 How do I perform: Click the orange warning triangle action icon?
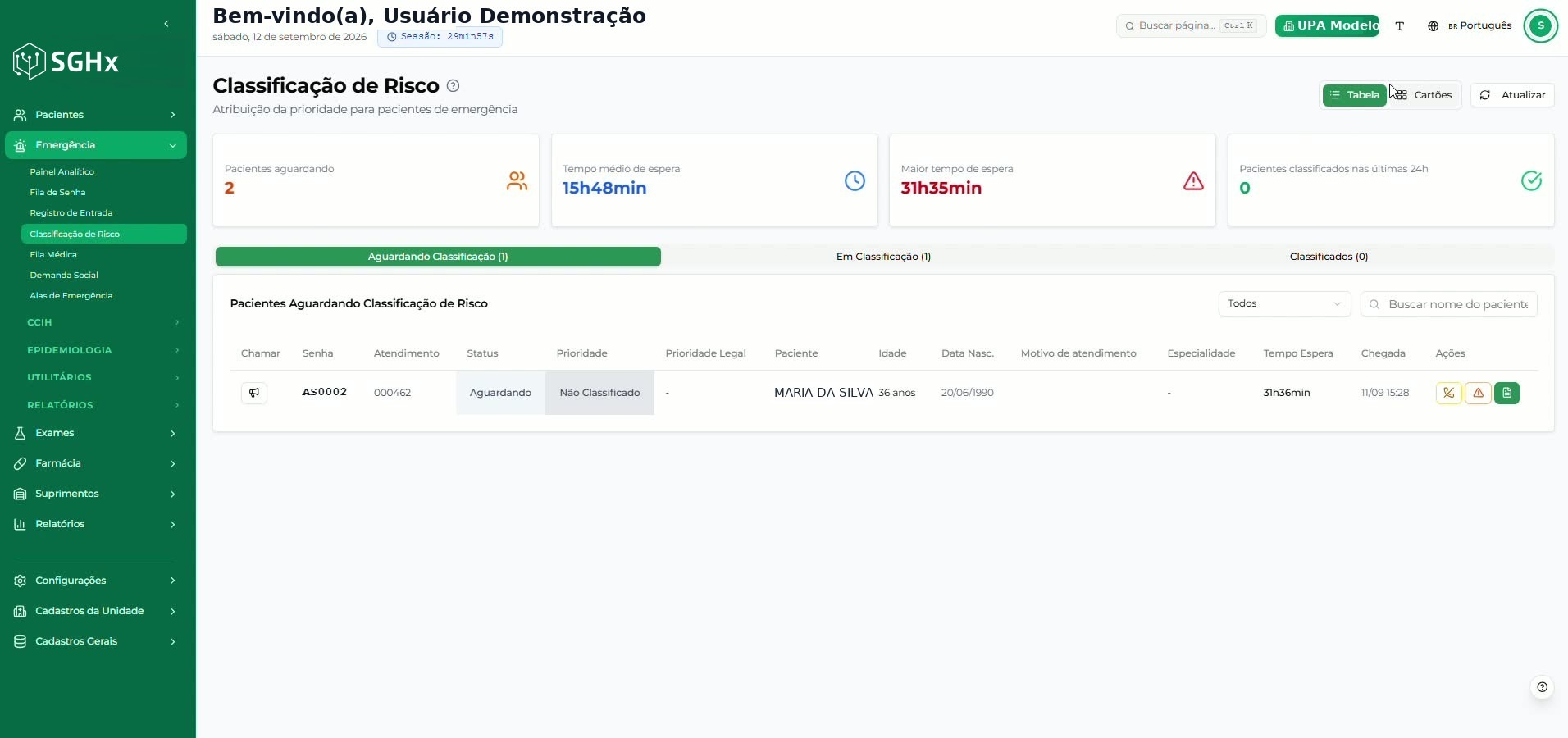[1478, 393]
